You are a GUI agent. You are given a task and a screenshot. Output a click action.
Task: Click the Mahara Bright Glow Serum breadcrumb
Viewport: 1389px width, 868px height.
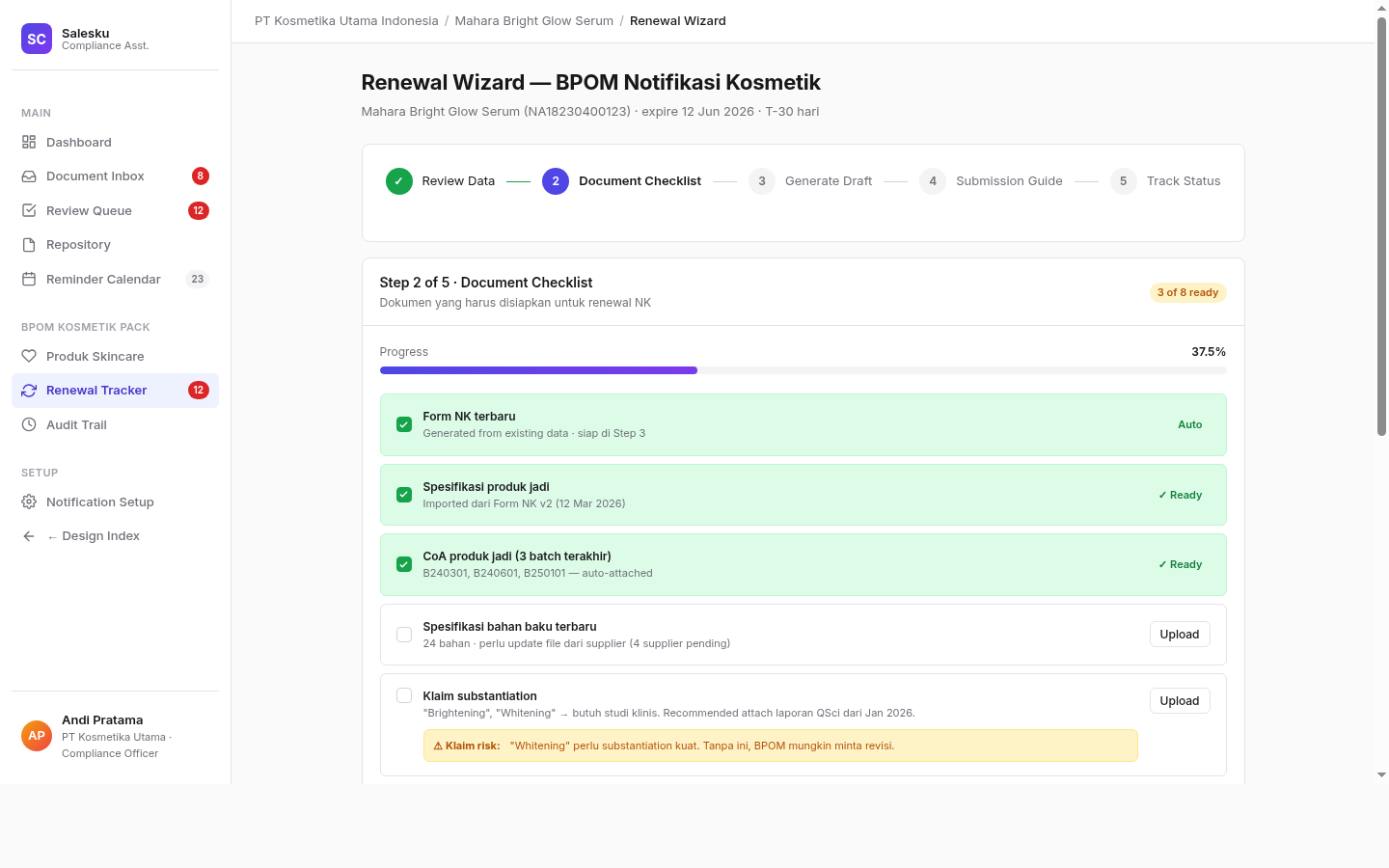(533, 20)
